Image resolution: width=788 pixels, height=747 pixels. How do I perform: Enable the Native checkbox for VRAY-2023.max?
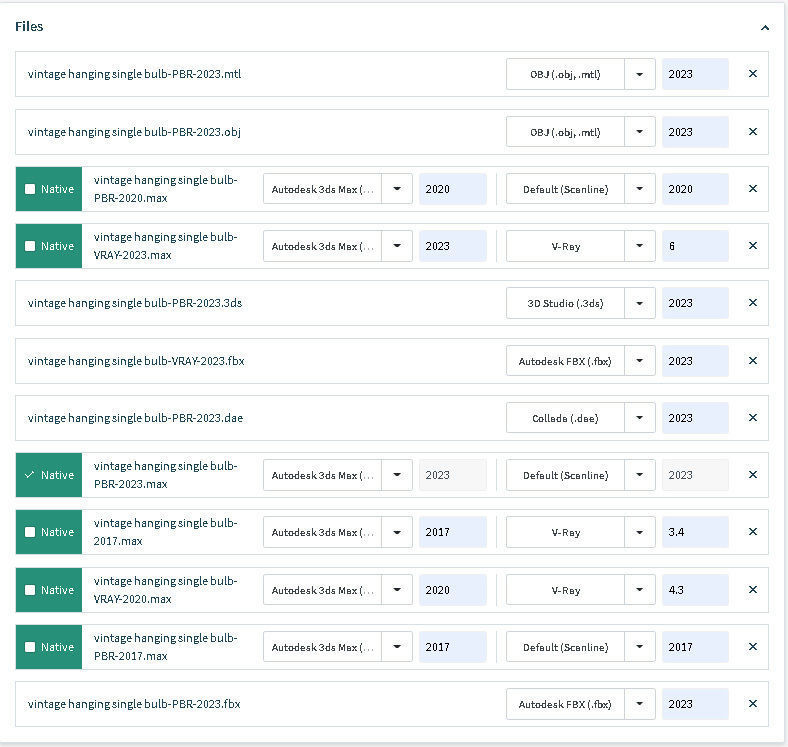pyautogui.click(x=30, y=246)
